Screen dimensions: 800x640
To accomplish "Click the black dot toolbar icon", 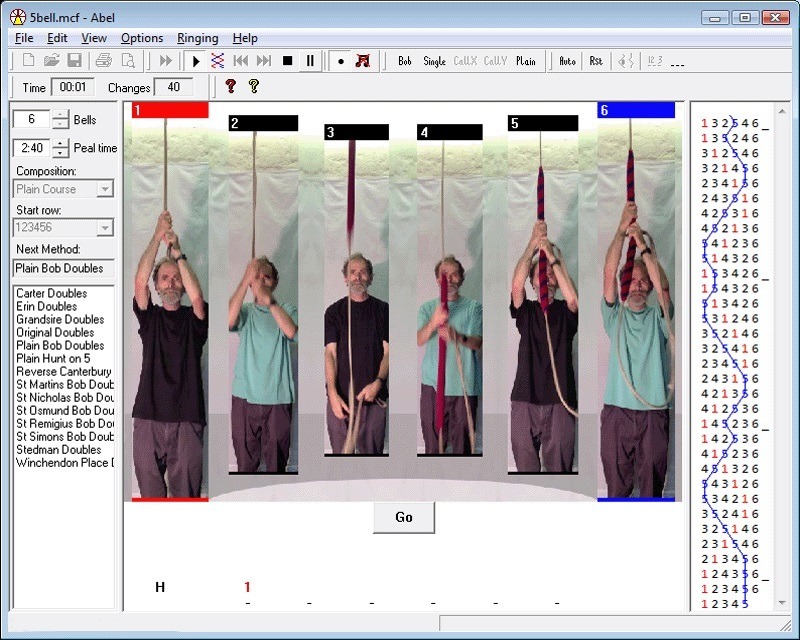I will coord(341,61).
